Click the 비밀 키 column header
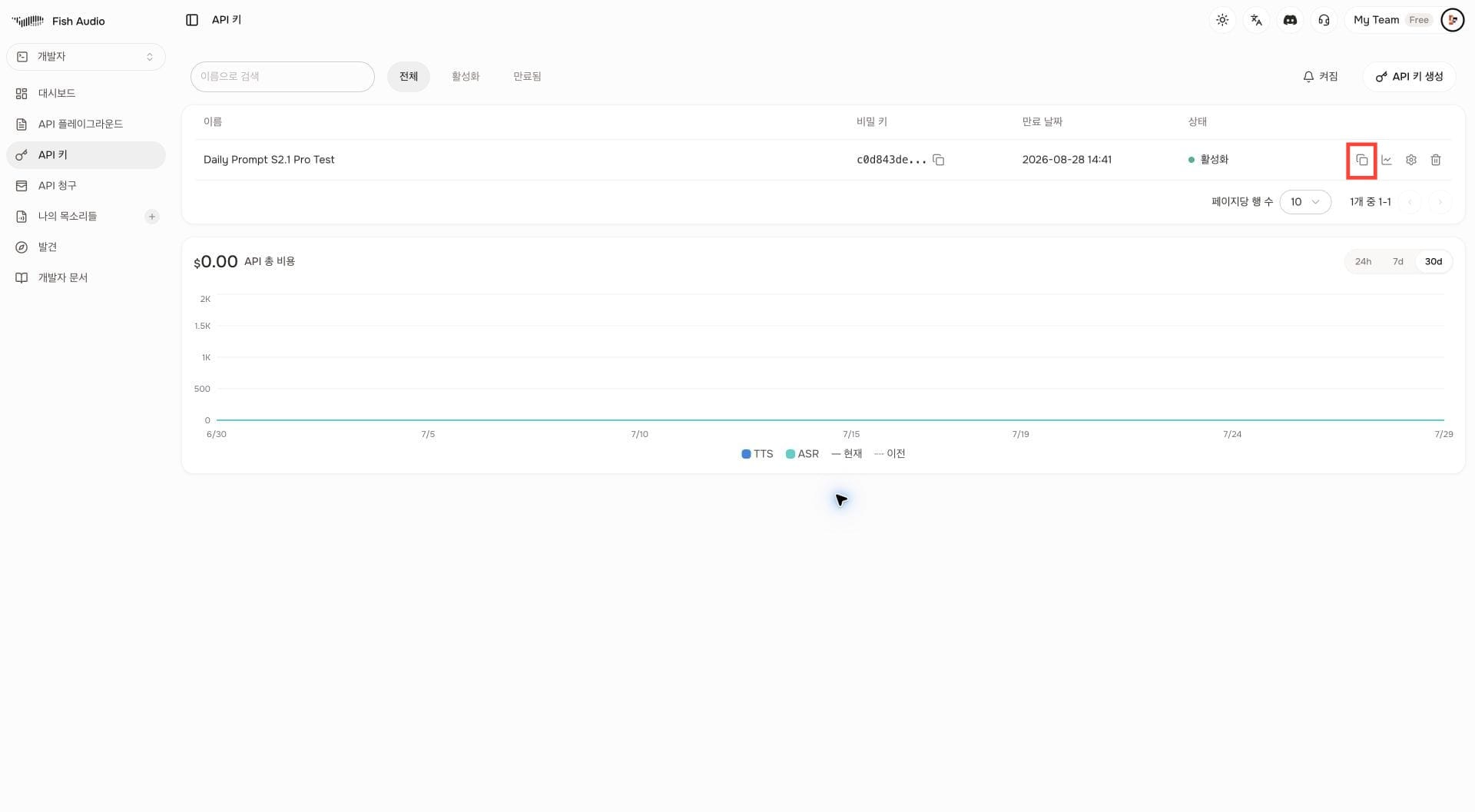Screen dimensions: 1475x812 [x=871, y=122]
